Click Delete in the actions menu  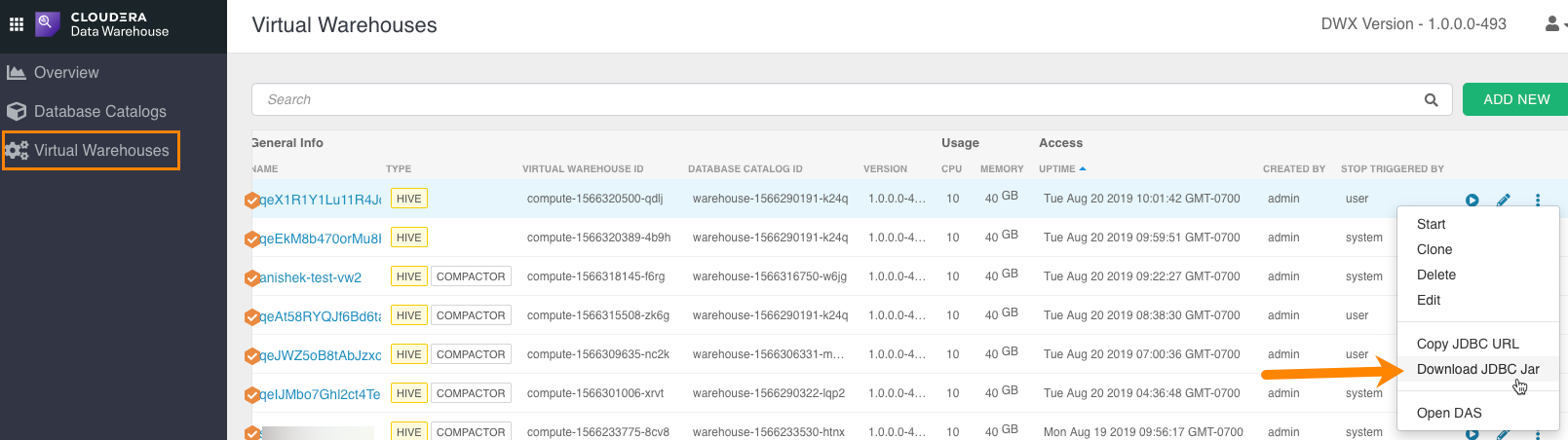tap(1435, 275)
